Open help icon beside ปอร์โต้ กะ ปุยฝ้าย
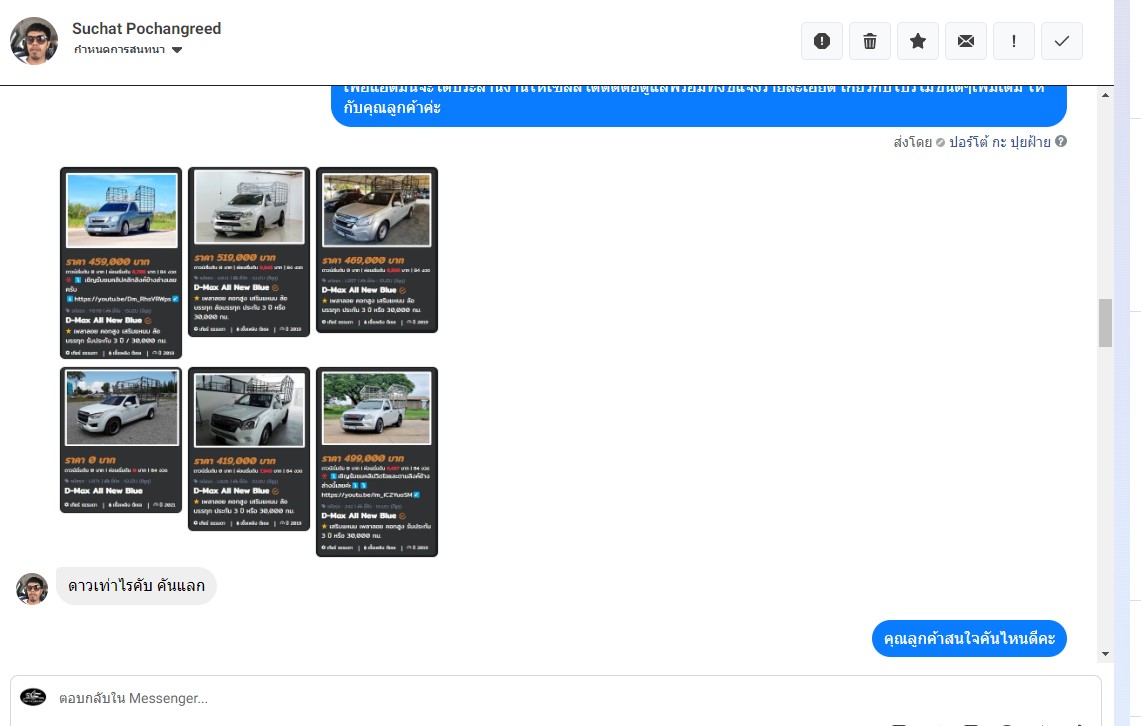Screen dimensions: 1141x726 (1061, 141)
